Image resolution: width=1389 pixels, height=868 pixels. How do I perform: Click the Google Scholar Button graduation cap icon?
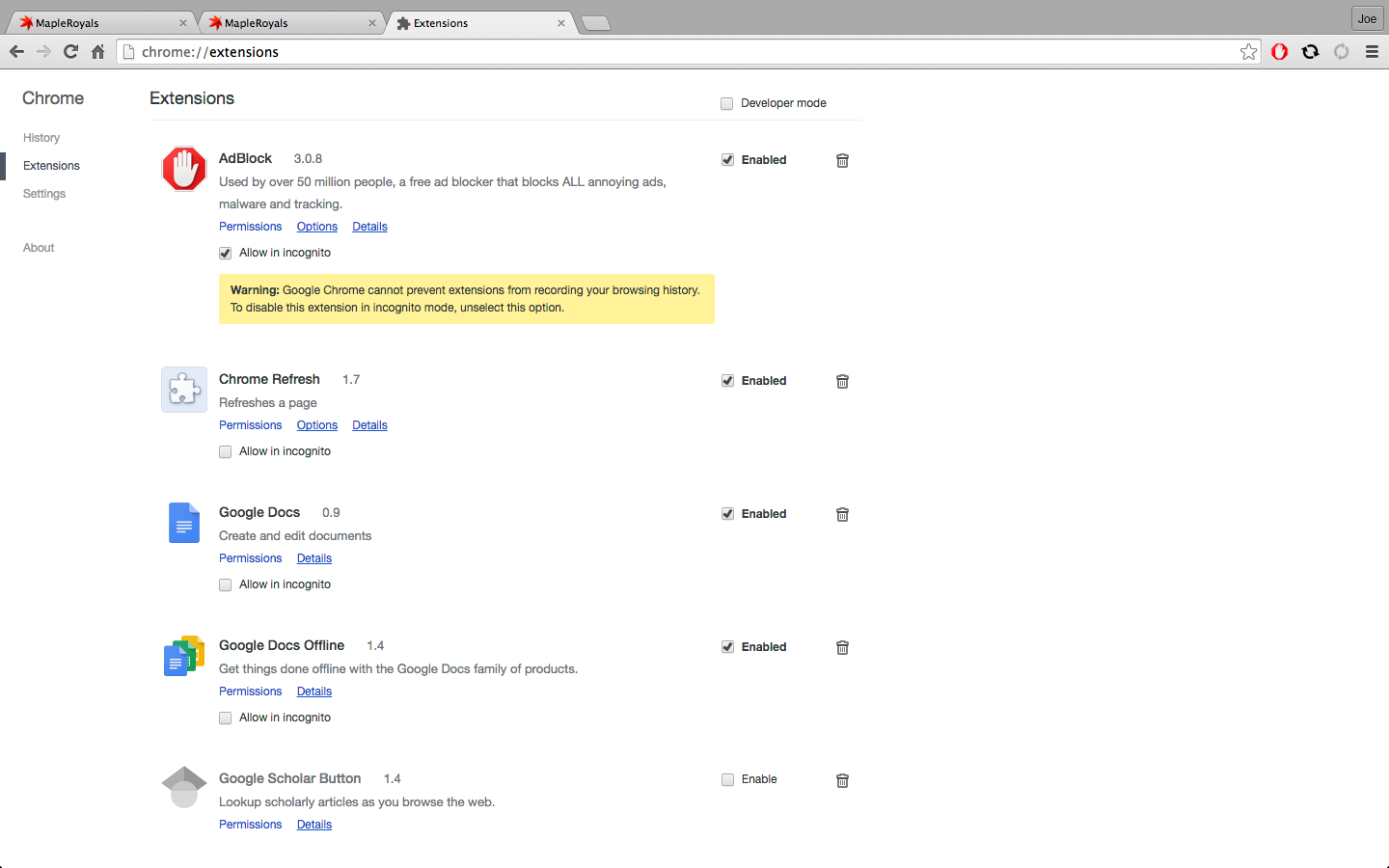coord(184,787)
